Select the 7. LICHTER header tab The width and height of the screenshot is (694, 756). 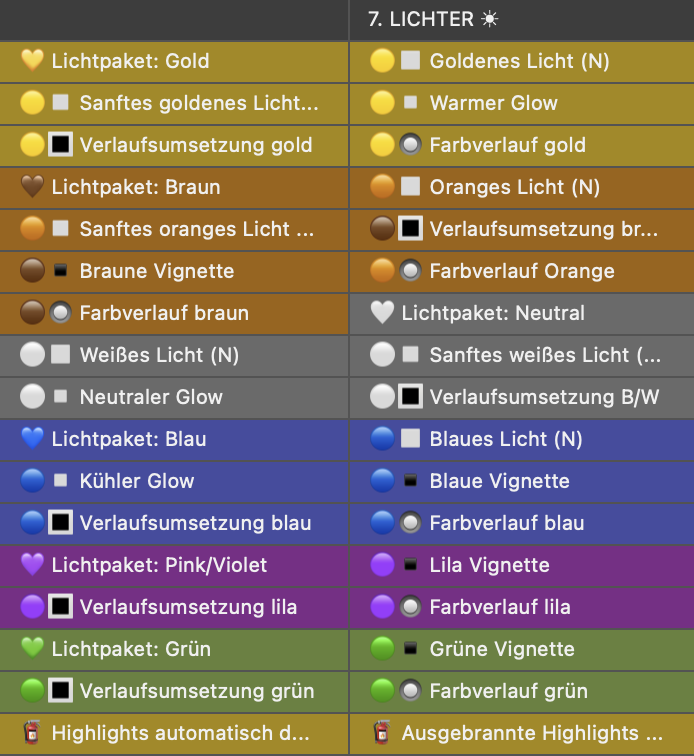pos(522,20)
